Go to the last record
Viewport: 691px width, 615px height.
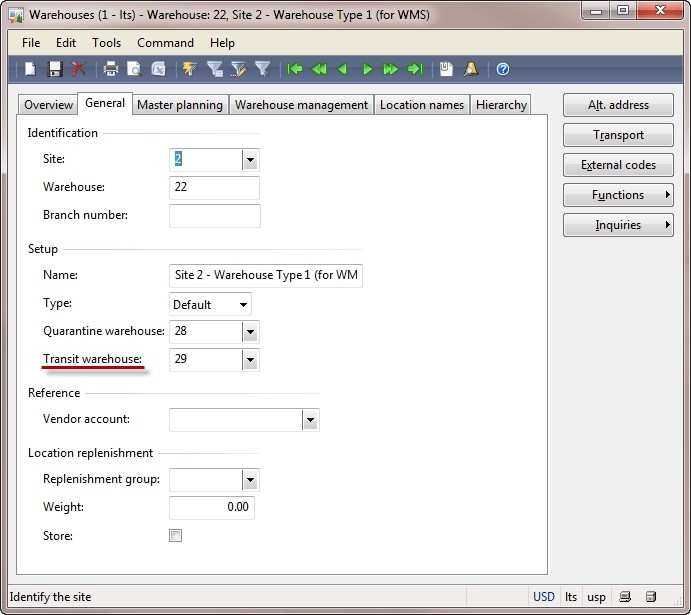pyautogui.click(x=415, y=69)
